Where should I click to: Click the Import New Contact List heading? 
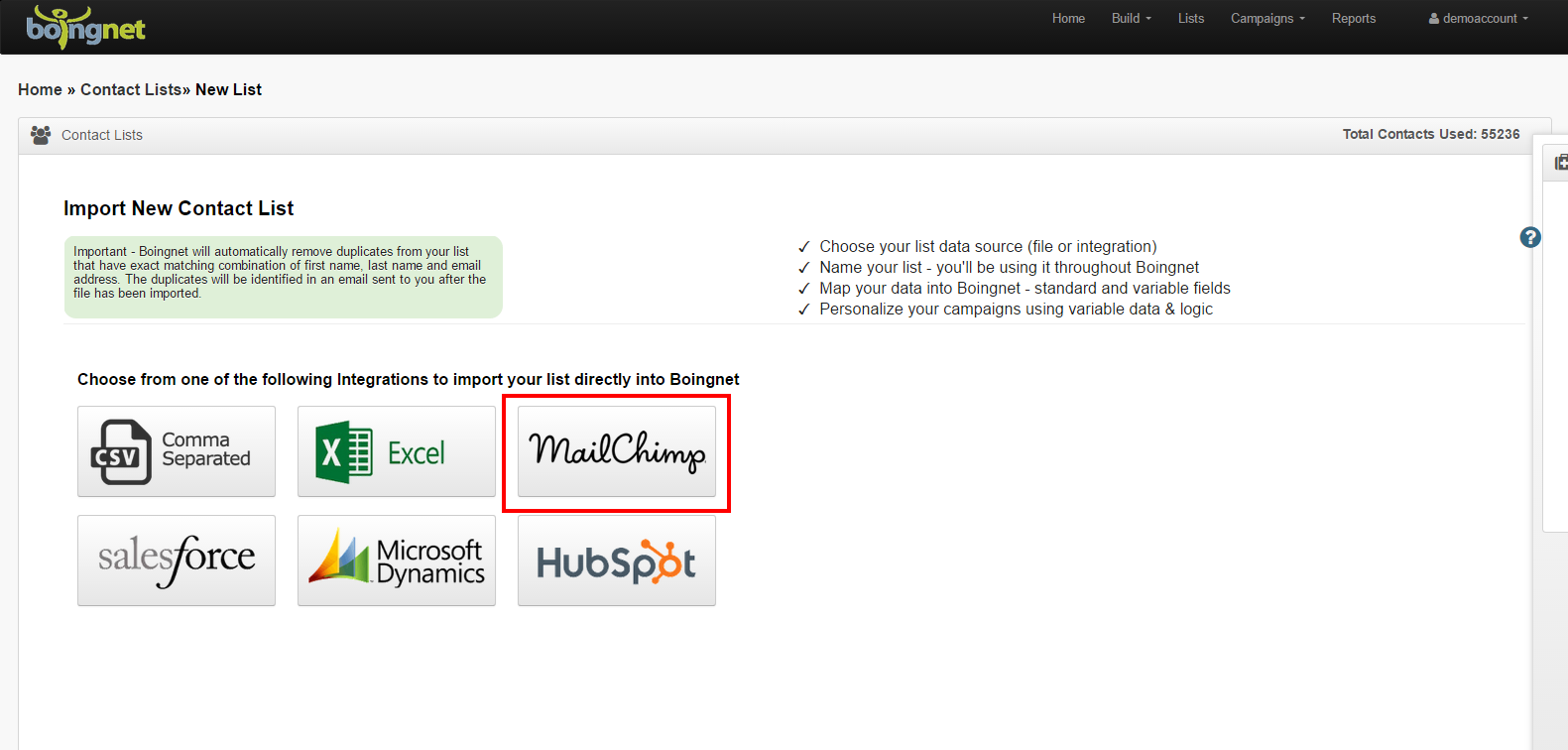click(x=179, y=208)
